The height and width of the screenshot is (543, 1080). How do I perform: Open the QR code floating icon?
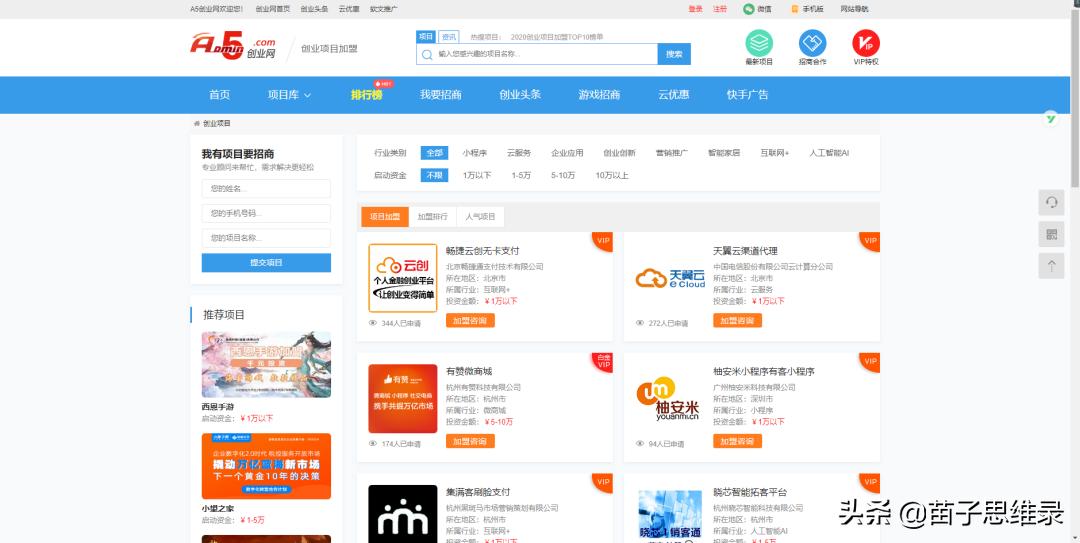(1051, 234)
